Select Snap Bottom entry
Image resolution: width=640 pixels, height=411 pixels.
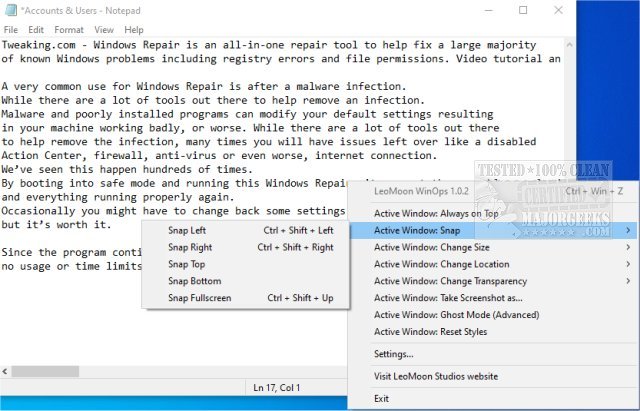pyautogui.click(x=194, y=281)
